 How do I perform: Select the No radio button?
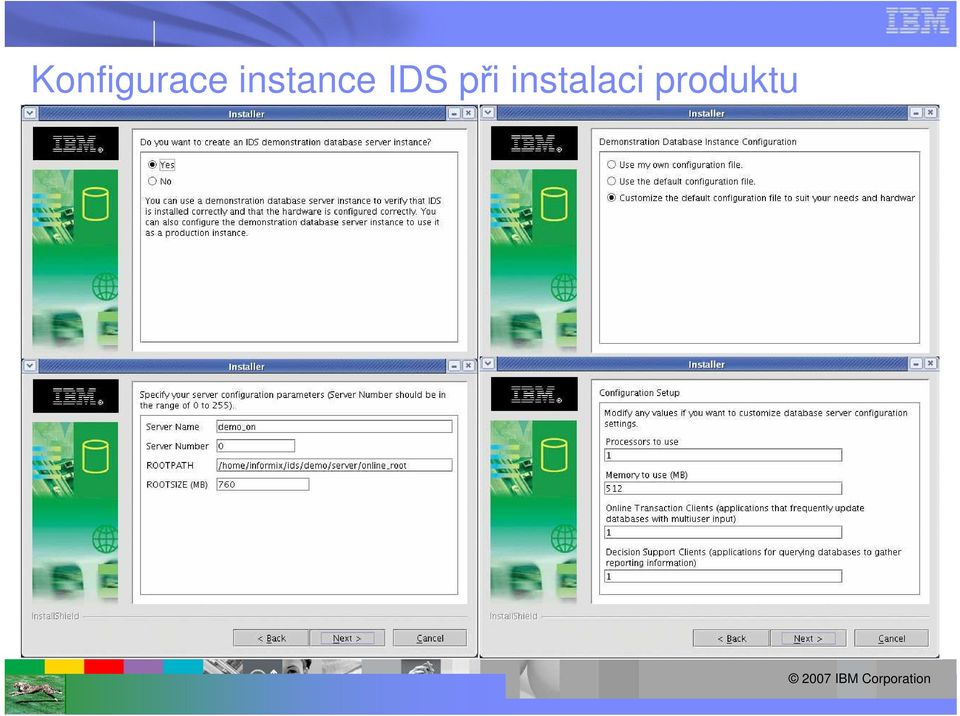pyautogui.click(x=152, y=181)
